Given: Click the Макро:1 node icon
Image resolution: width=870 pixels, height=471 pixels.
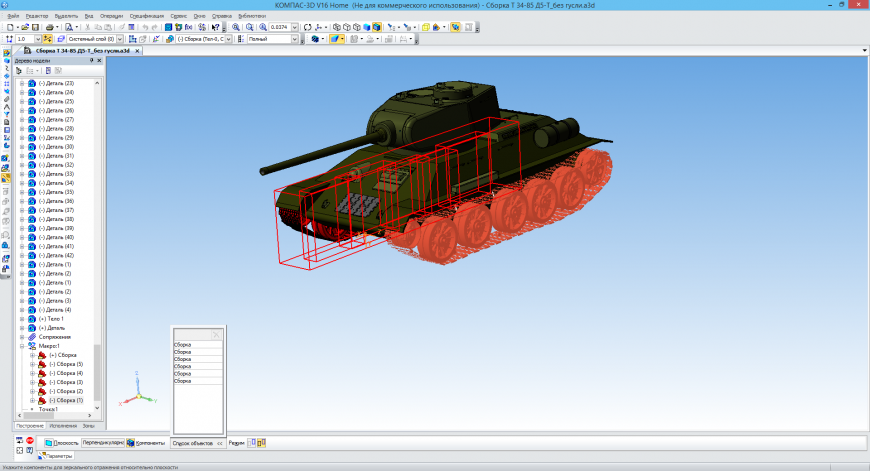Looking at the screenshot, I should tap(32, 346).
